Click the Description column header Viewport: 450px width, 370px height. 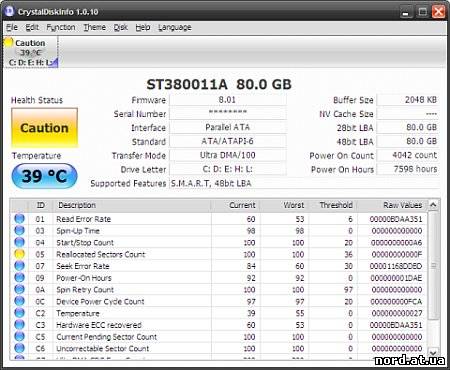pyautogui.click(x=132, y=205)
